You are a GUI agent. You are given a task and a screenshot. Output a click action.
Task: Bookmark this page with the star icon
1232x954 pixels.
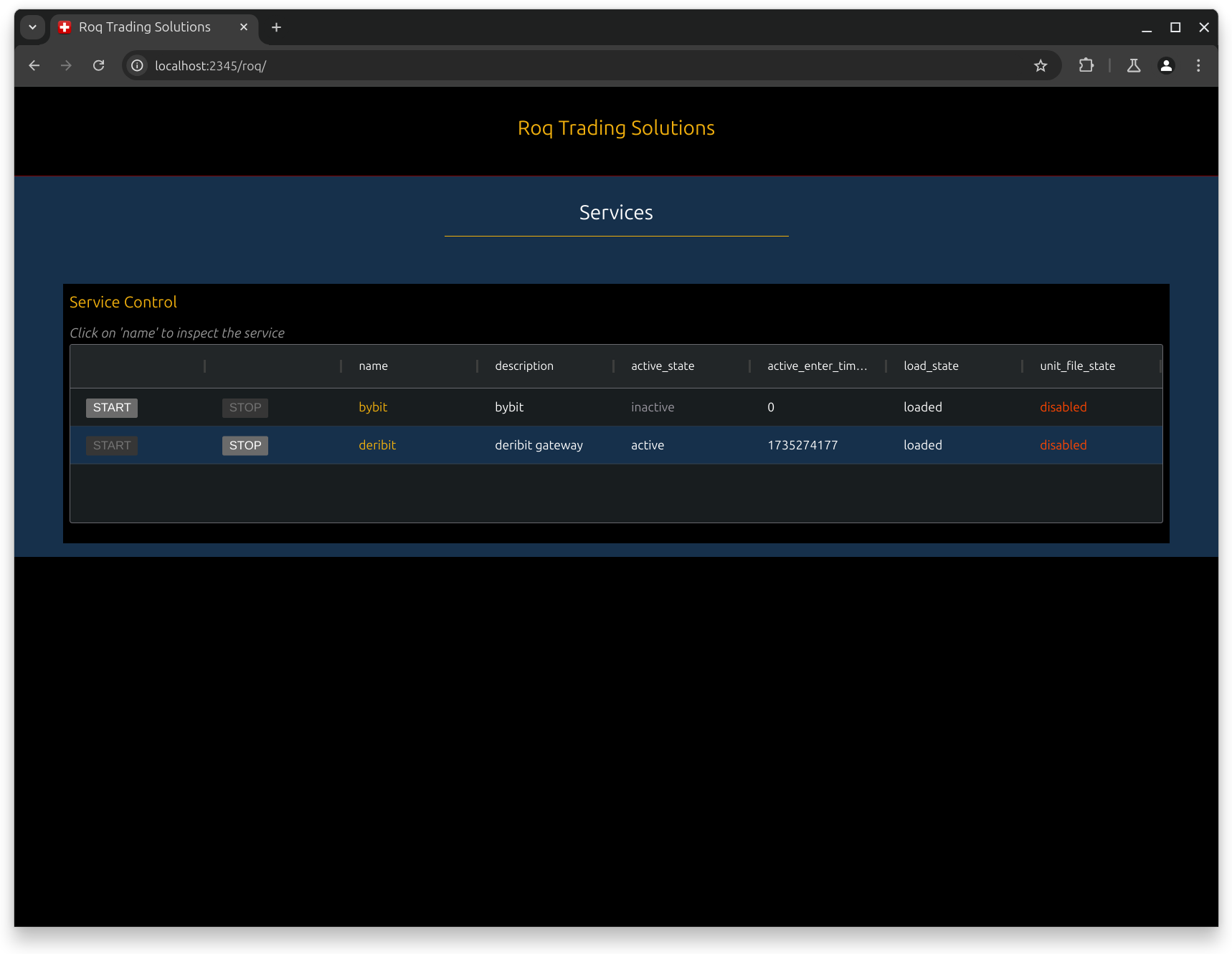pos(1041,66)
